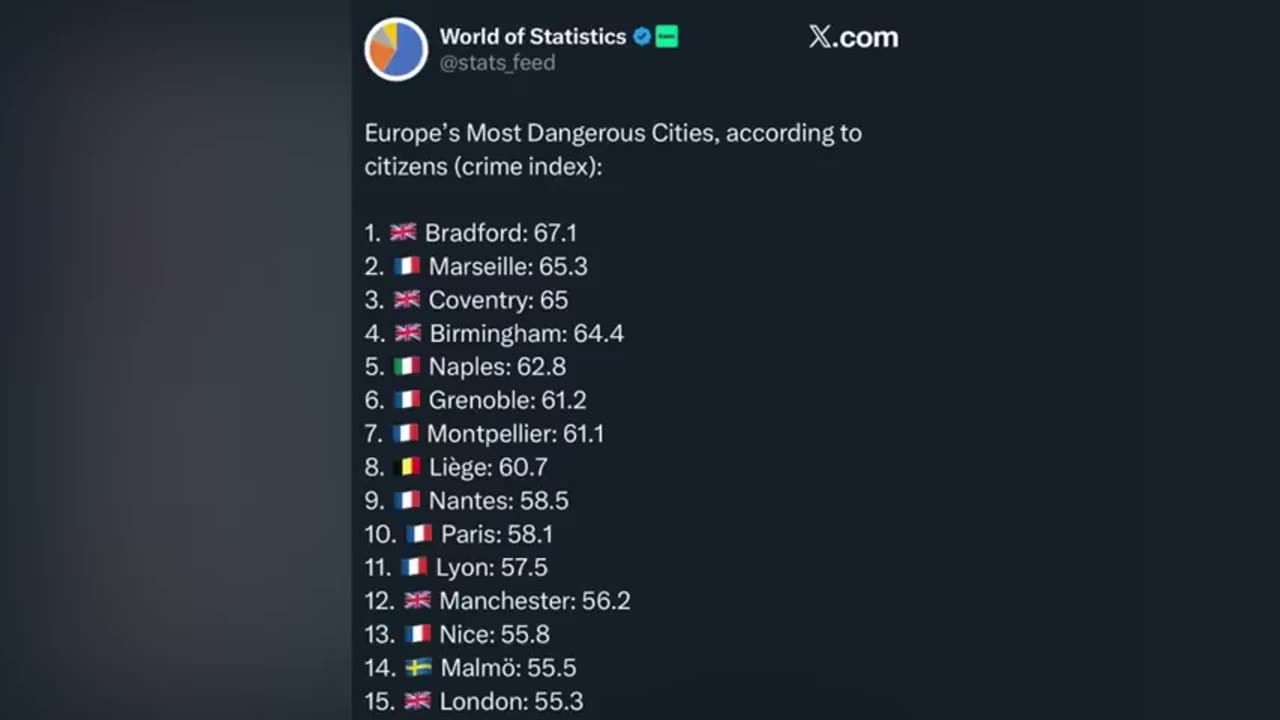Select the Coventry: 65 list entry

(x=497, y=300)
